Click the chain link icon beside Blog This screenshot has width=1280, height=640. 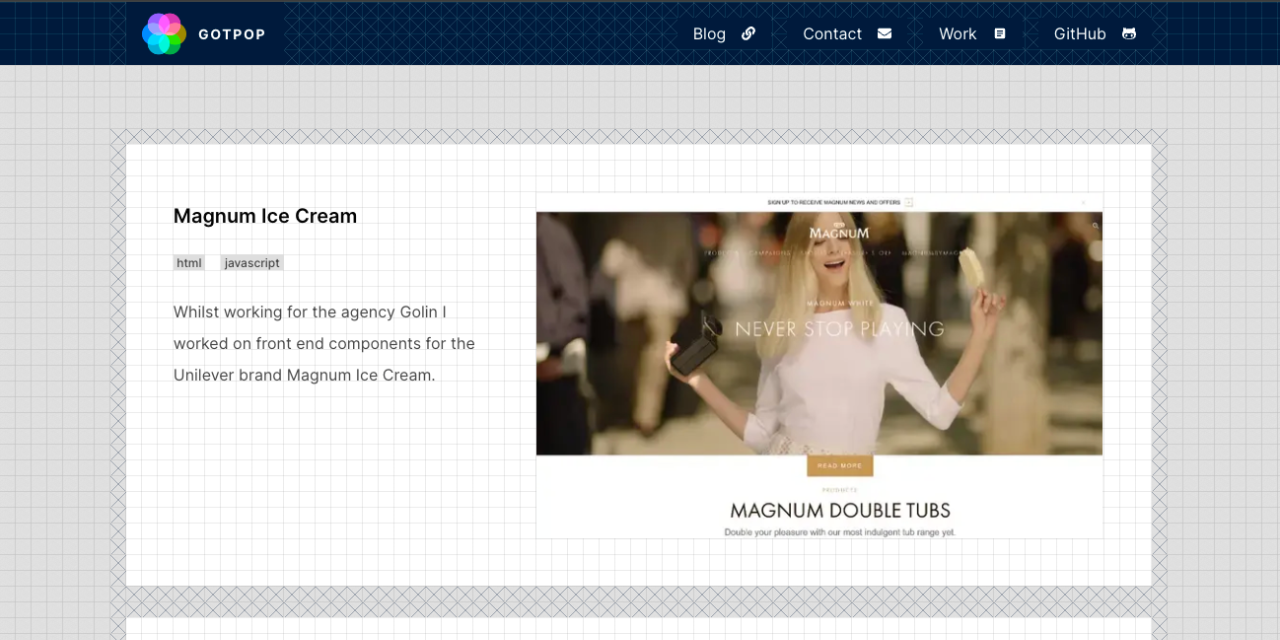point(748,34)
